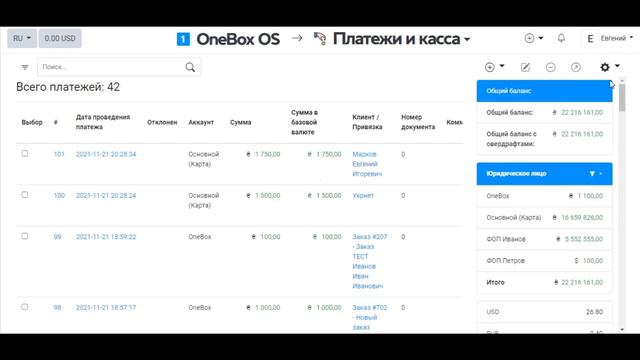This screenshot has width=640, height=360.
Task: Tick the checkbox for payment 98
Action: click(25, 307)
